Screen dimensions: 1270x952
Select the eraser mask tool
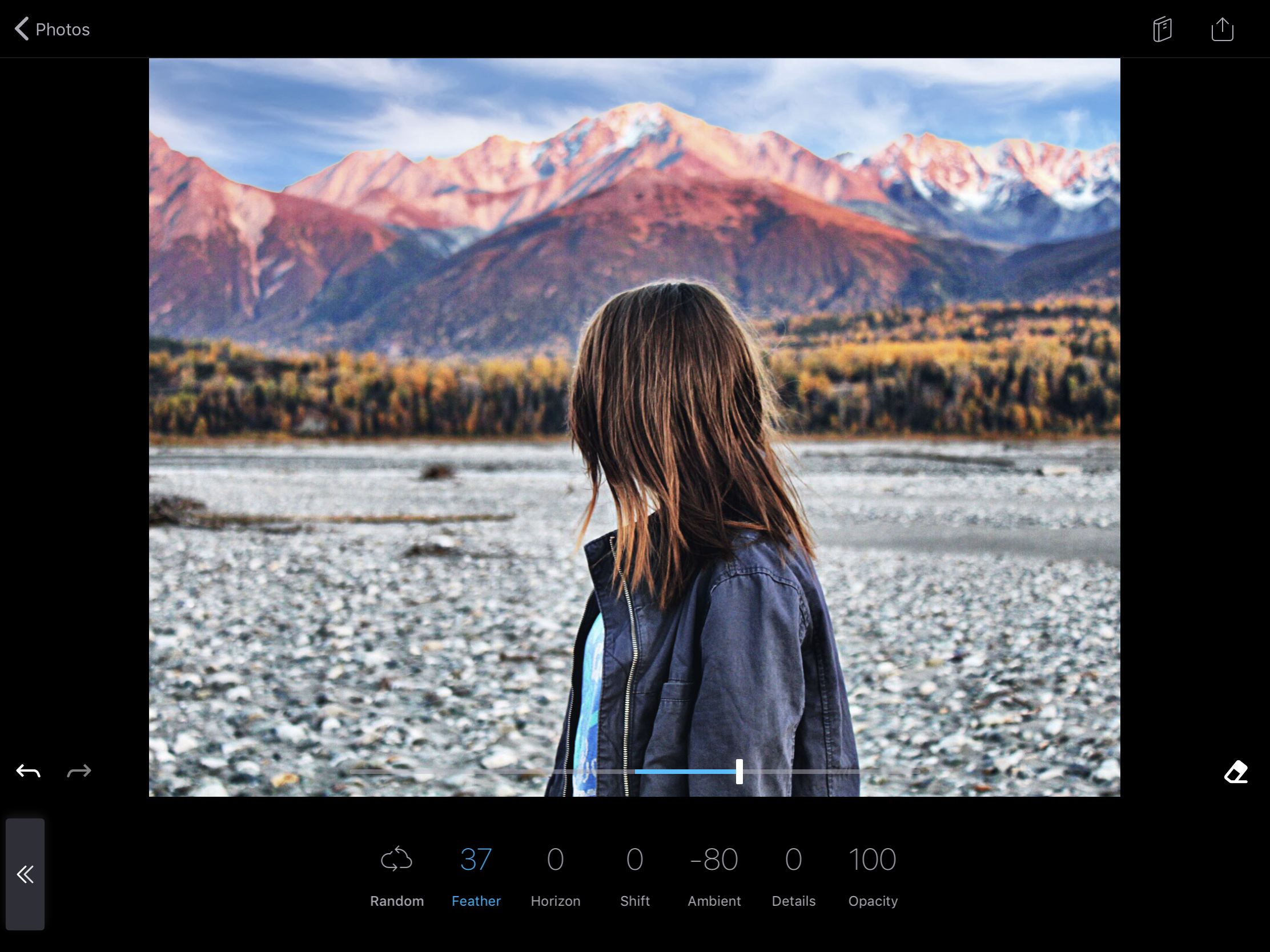point(1235,772)
